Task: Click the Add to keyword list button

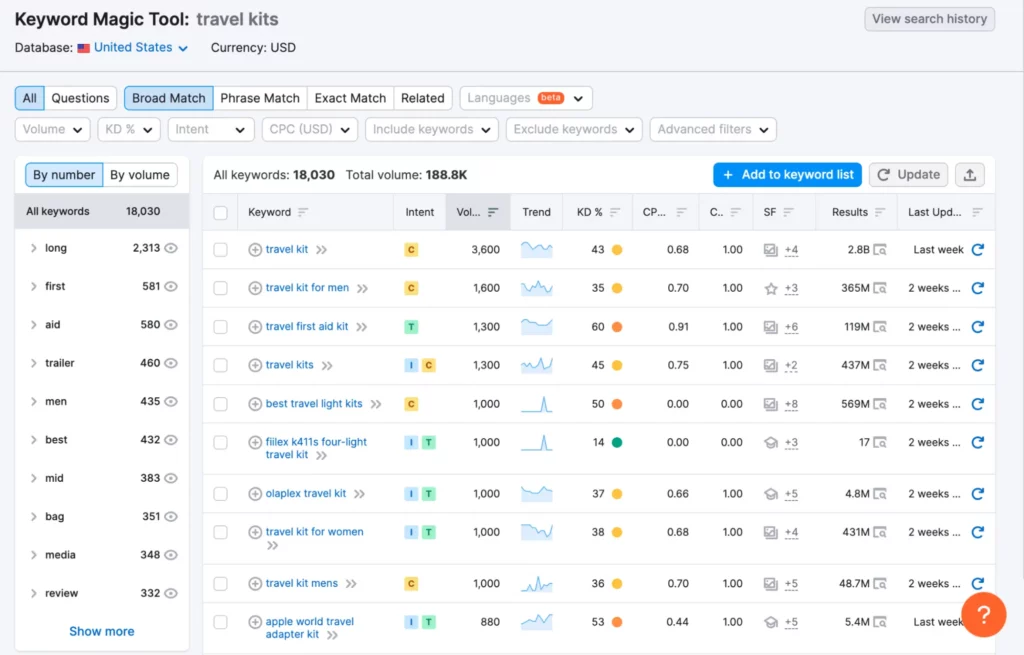Action: (786, 174)
